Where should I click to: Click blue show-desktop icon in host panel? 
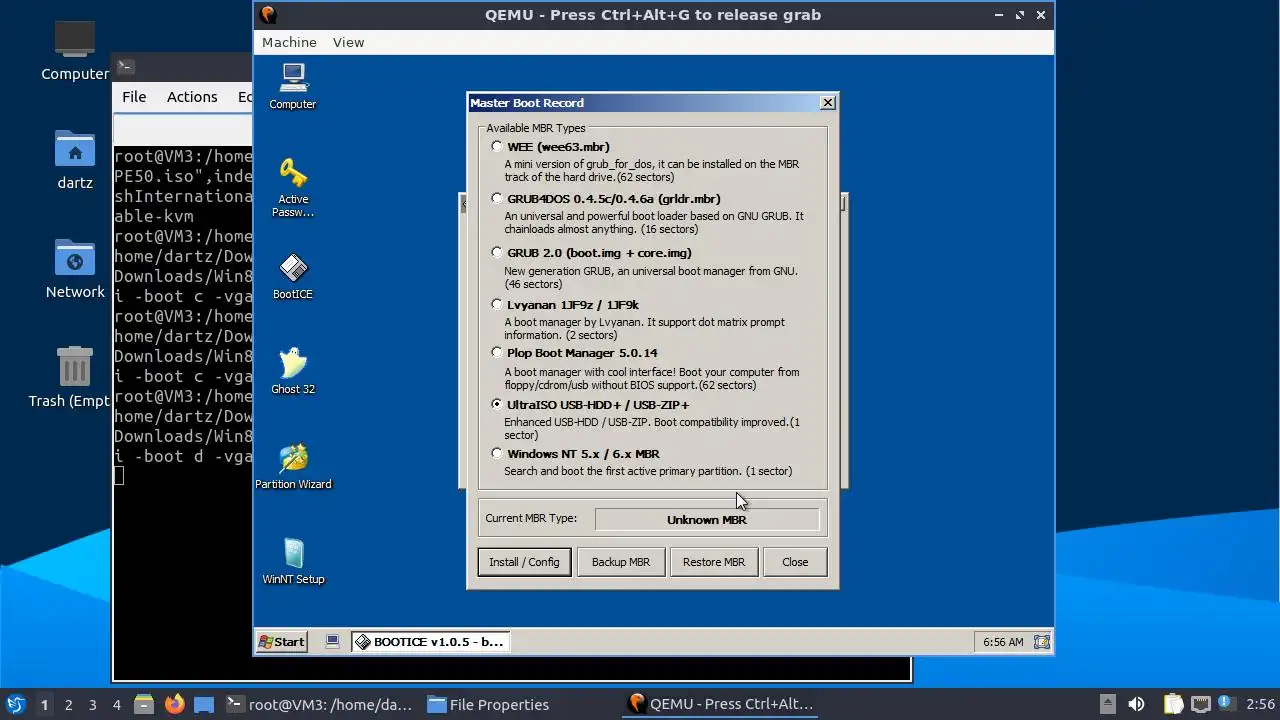tap(204, 705)
